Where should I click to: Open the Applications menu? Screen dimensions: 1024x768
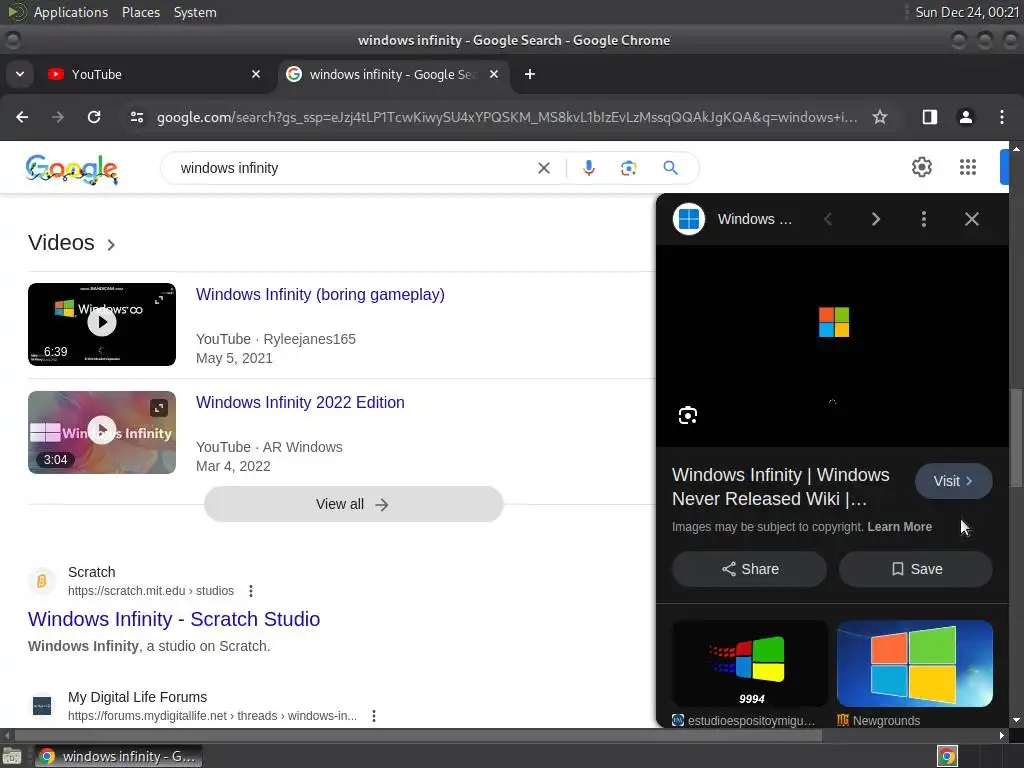(71, 12)
